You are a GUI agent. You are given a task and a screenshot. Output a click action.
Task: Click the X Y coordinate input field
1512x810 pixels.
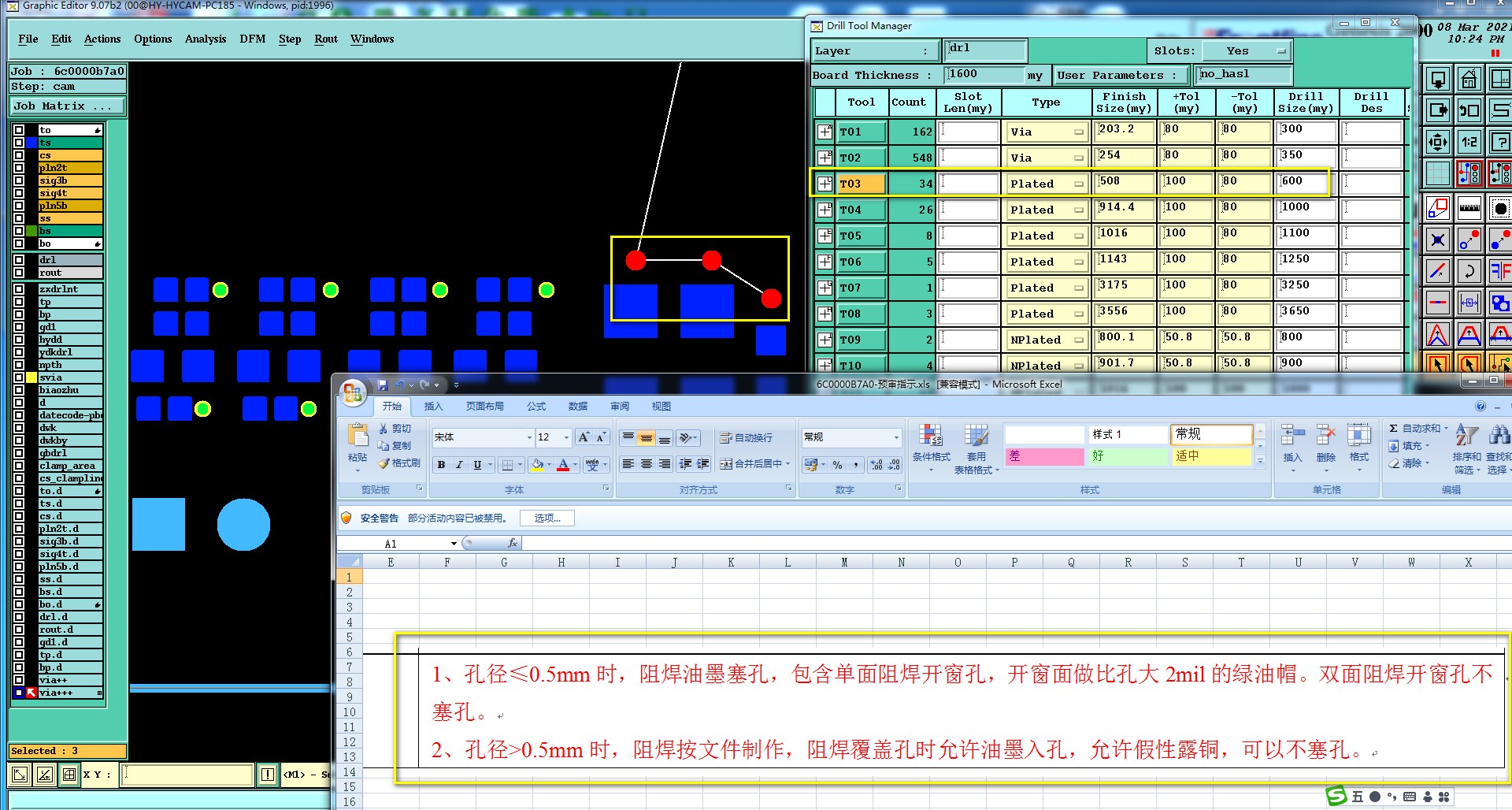click(187, 775)
